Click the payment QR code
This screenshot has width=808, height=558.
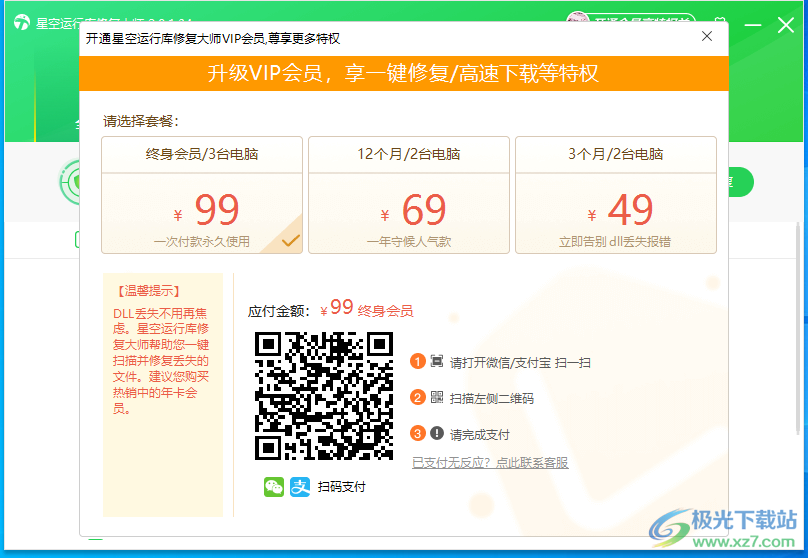point(324,395)
